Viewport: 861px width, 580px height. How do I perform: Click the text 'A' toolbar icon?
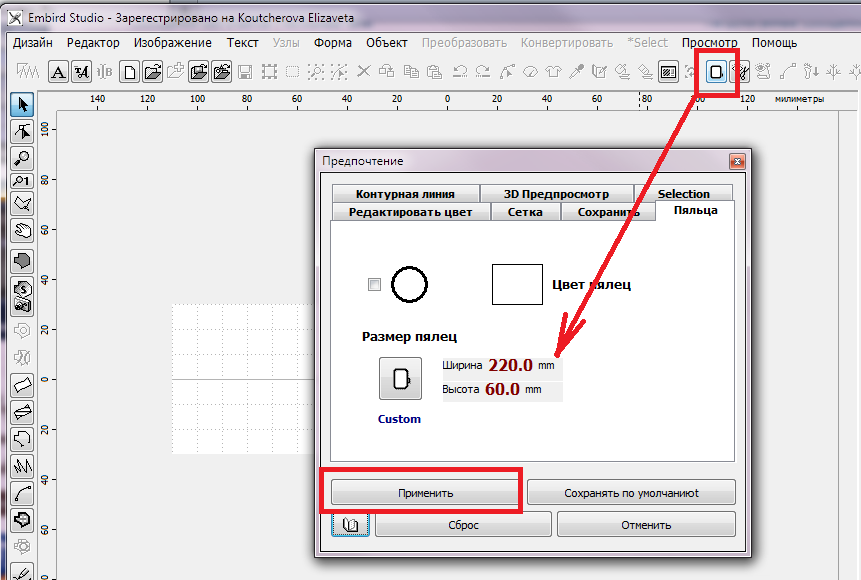point(59,72)
